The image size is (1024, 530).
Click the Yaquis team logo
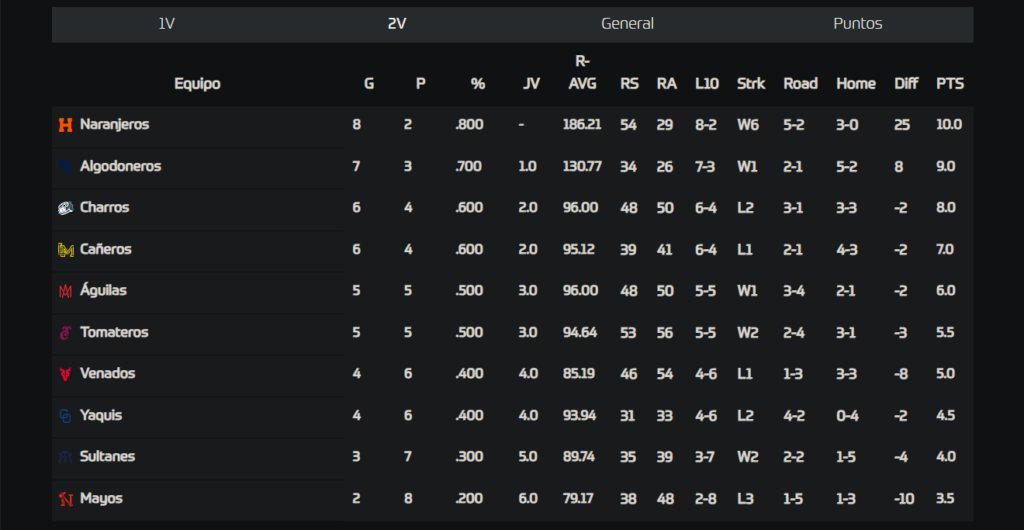click(x=65, y=416)
